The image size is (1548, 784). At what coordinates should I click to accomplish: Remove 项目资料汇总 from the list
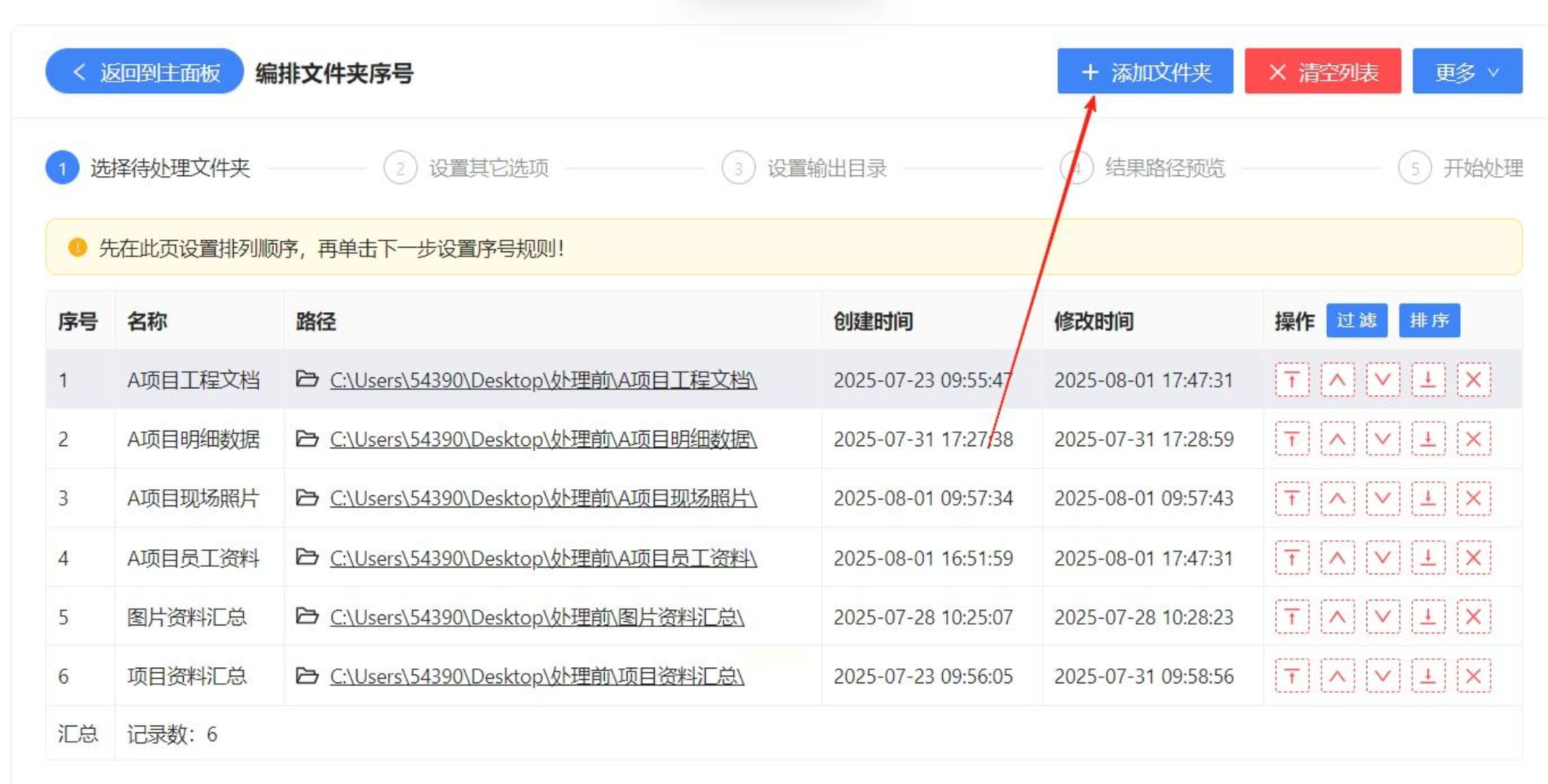point(1473,676)
